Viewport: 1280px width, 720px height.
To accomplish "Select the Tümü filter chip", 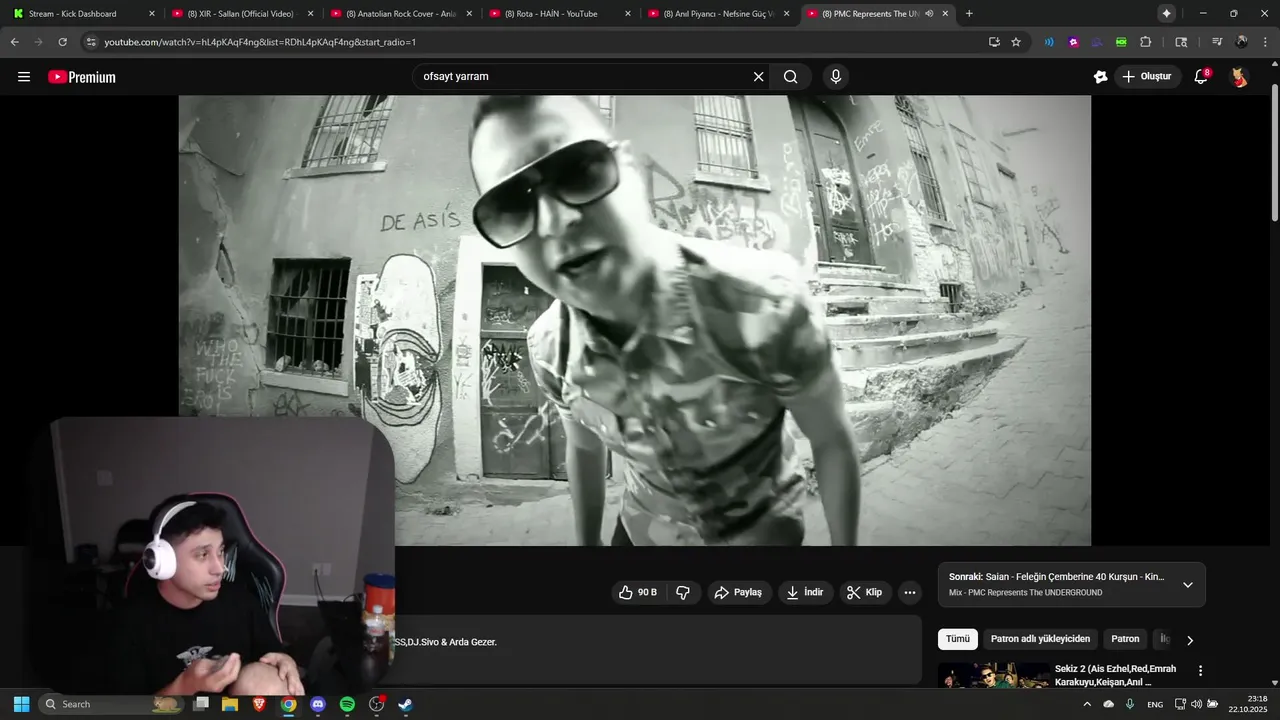I will coord(958,639).
